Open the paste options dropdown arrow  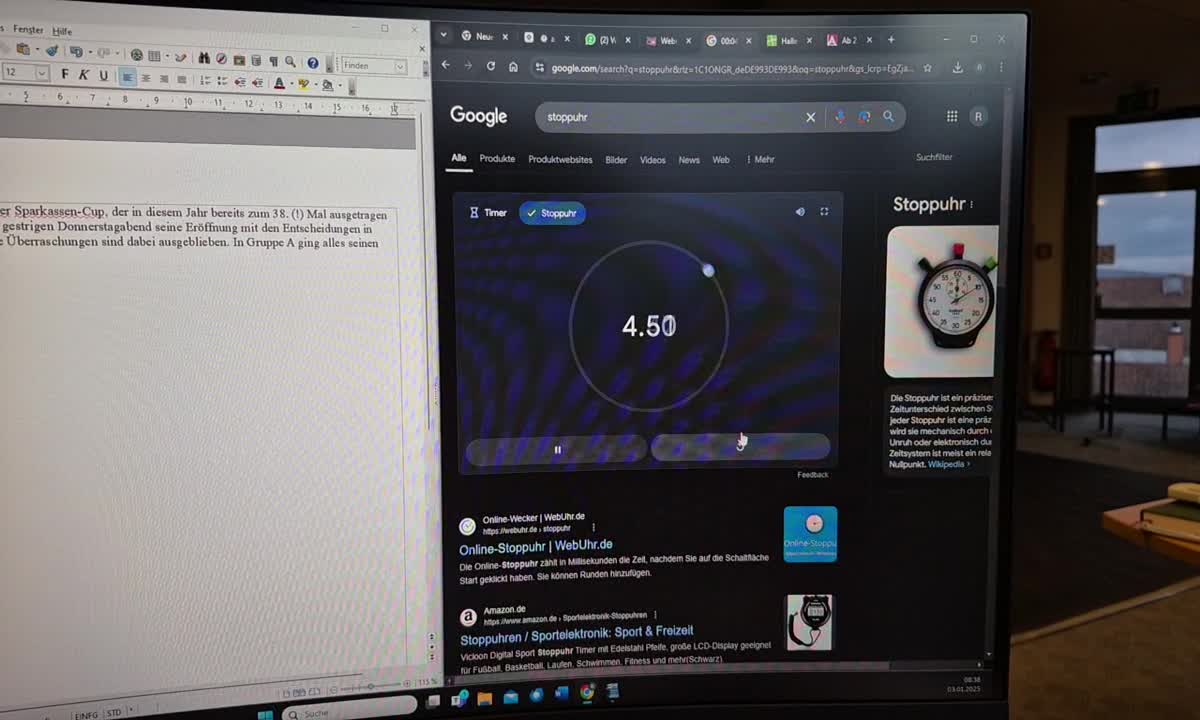click(x=36, y=51)
